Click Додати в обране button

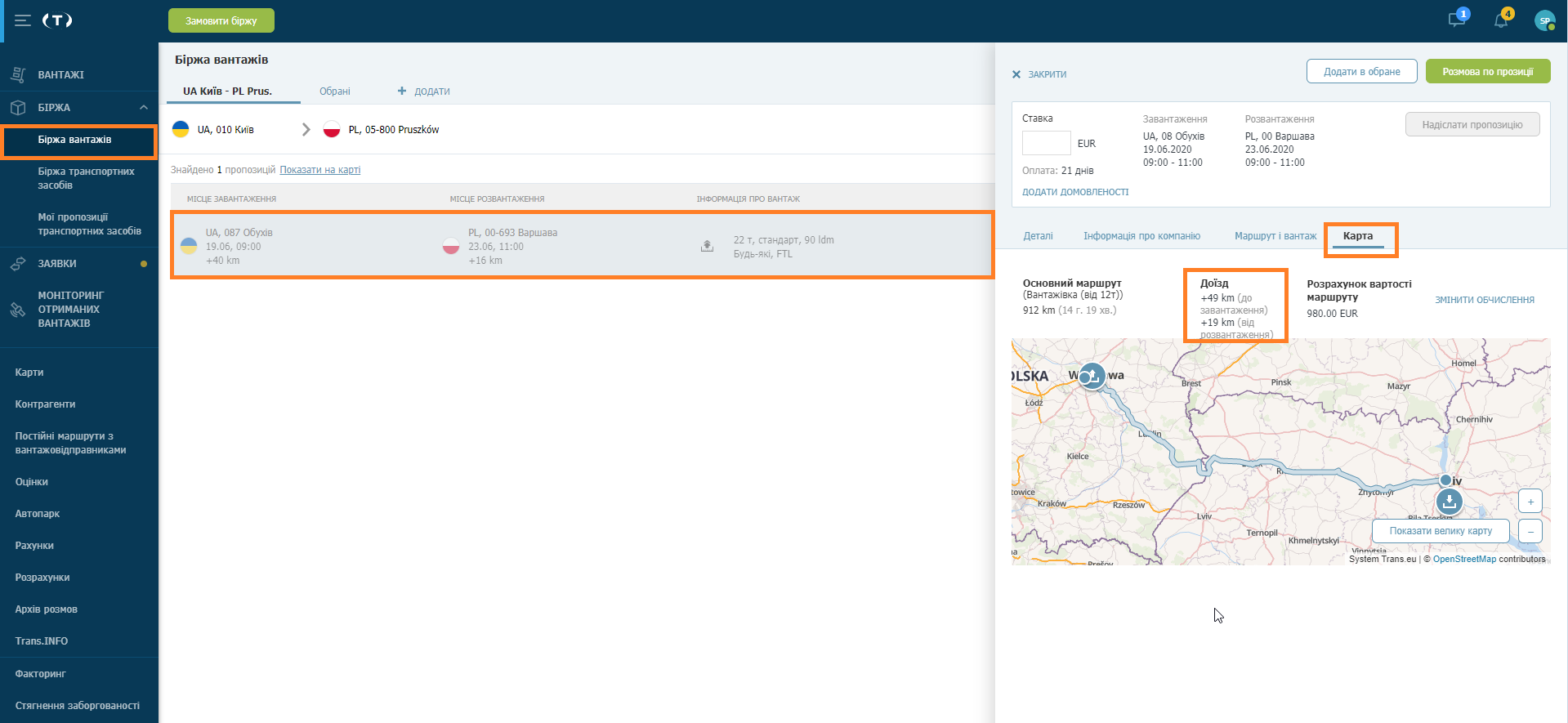pos(1361,71)
